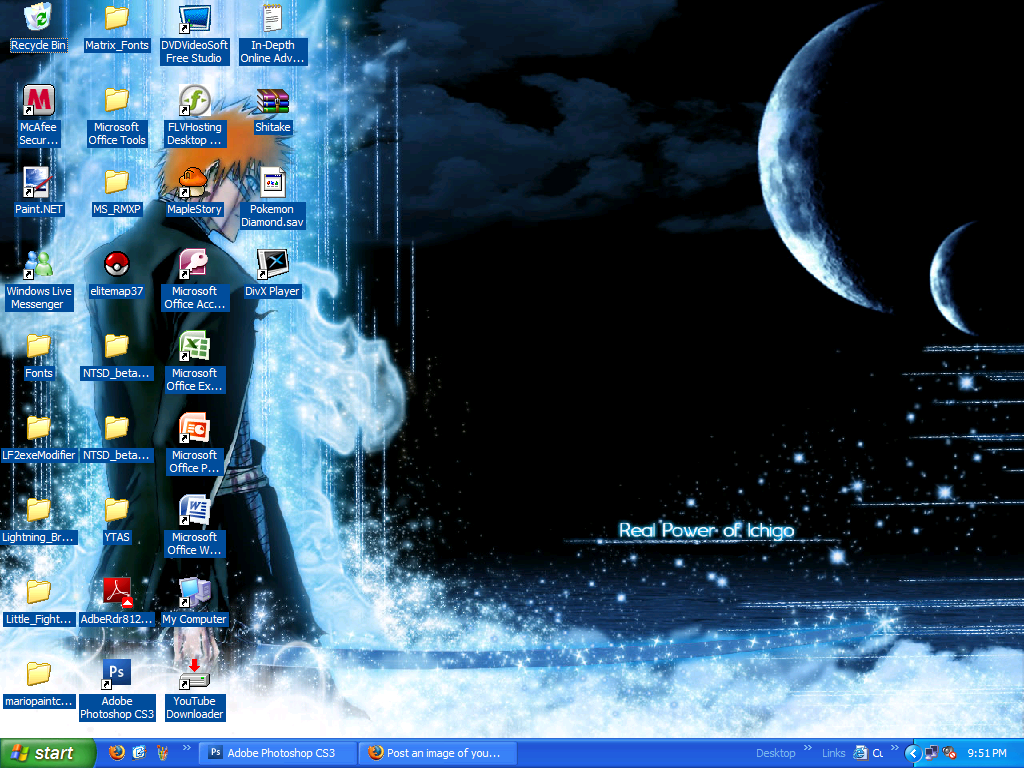Open the DivX Player shortcut
The image size is (1024, 768).
click(271, 263)
